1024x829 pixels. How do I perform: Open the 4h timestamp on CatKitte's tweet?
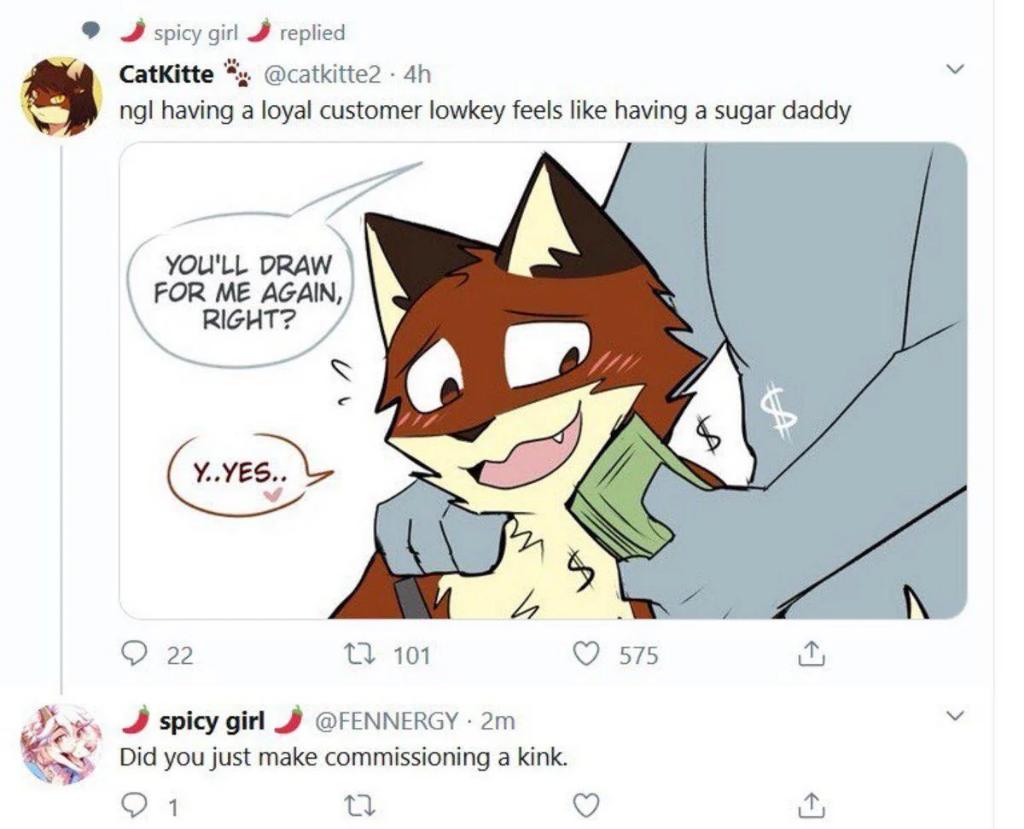click(x=417, y=73)
